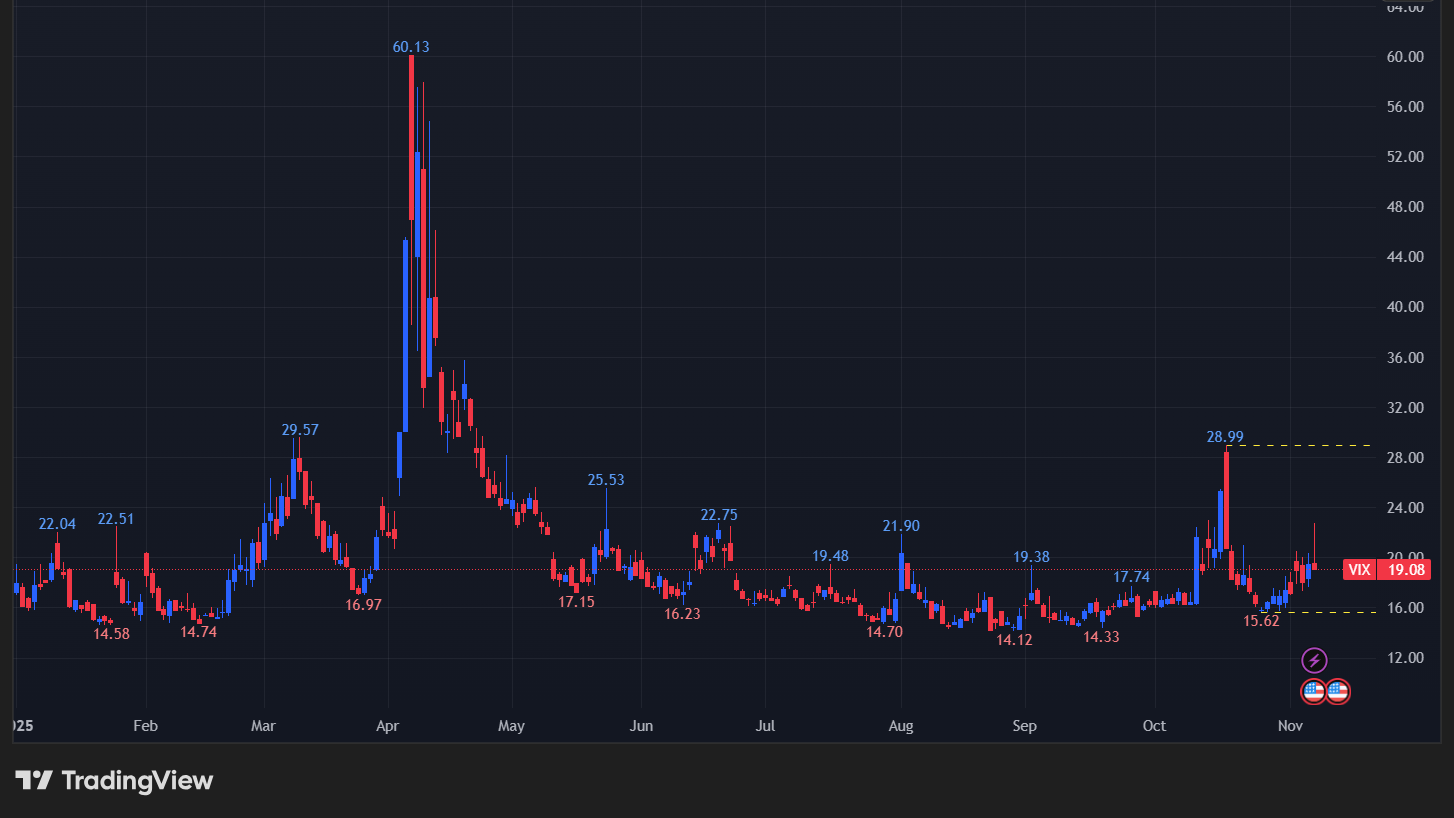Image resolution: width=1454 pixels, height=818 pixels.
Task: Click the 29.57 March peak label
Action: pos(300,430)
